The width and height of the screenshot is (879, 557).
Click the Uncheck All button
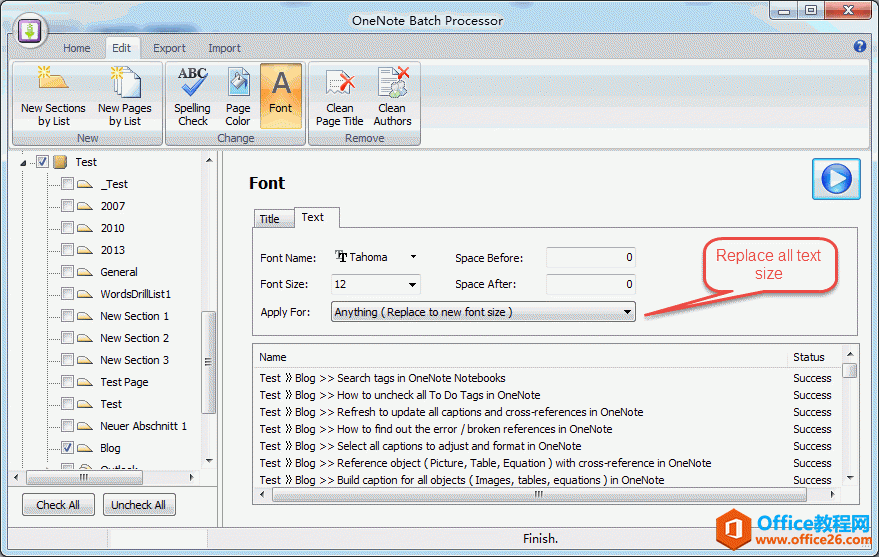139,505
